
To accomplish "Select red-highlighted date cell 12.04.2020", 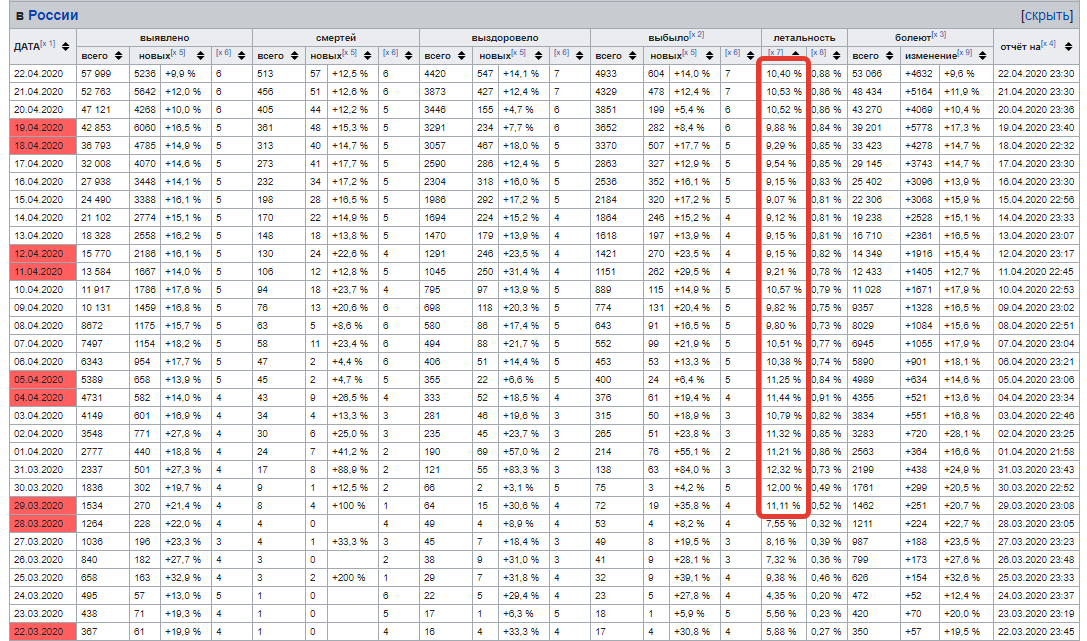I will tap(43, 254).
